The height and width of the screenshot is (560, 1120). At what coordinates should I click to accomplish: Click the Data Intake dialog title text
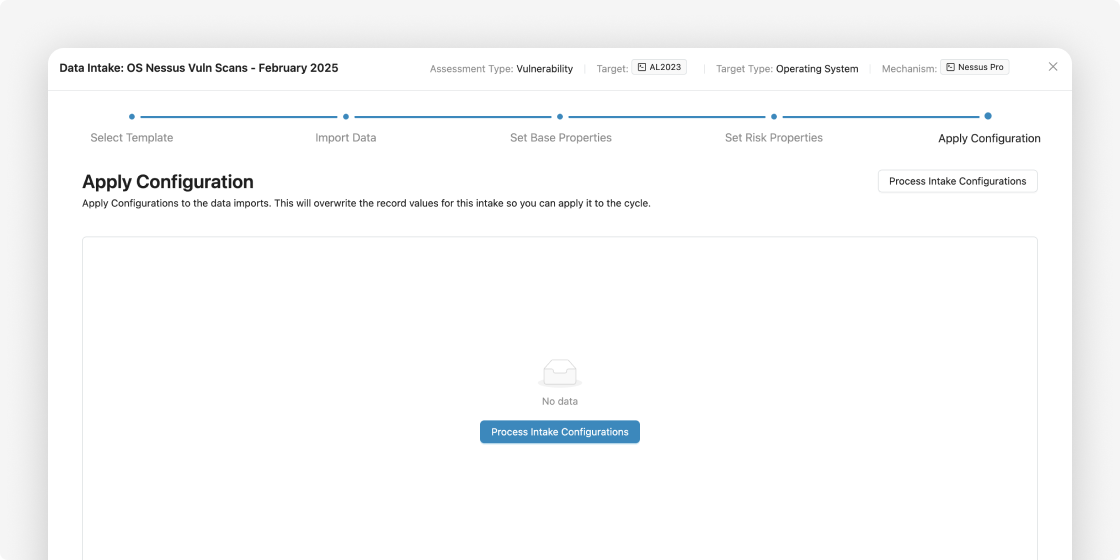[199, 69]
